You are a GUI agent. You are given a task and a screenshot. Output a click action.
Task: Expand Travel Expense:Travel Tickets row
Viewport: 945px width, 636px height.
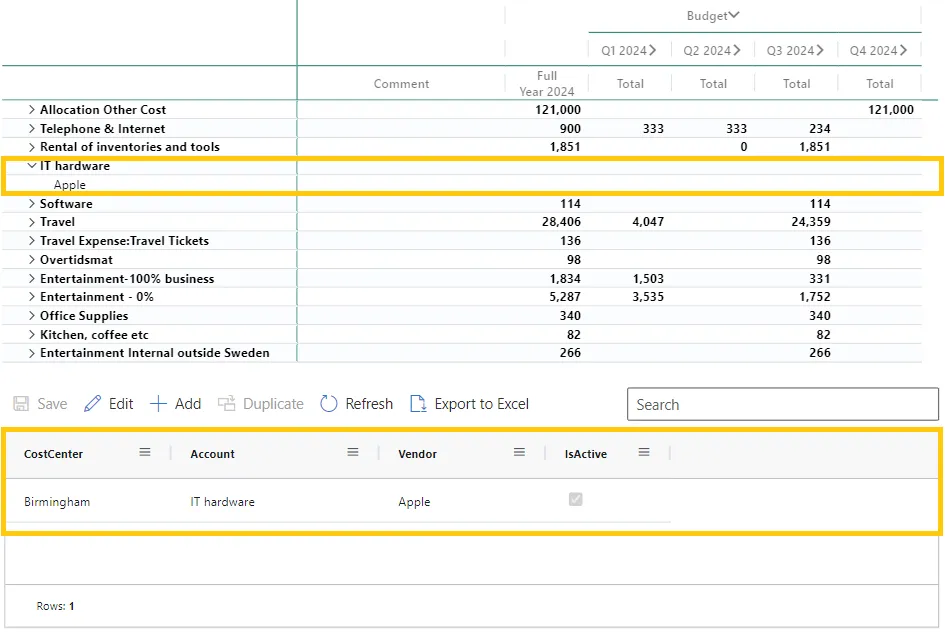pos(32,241)
